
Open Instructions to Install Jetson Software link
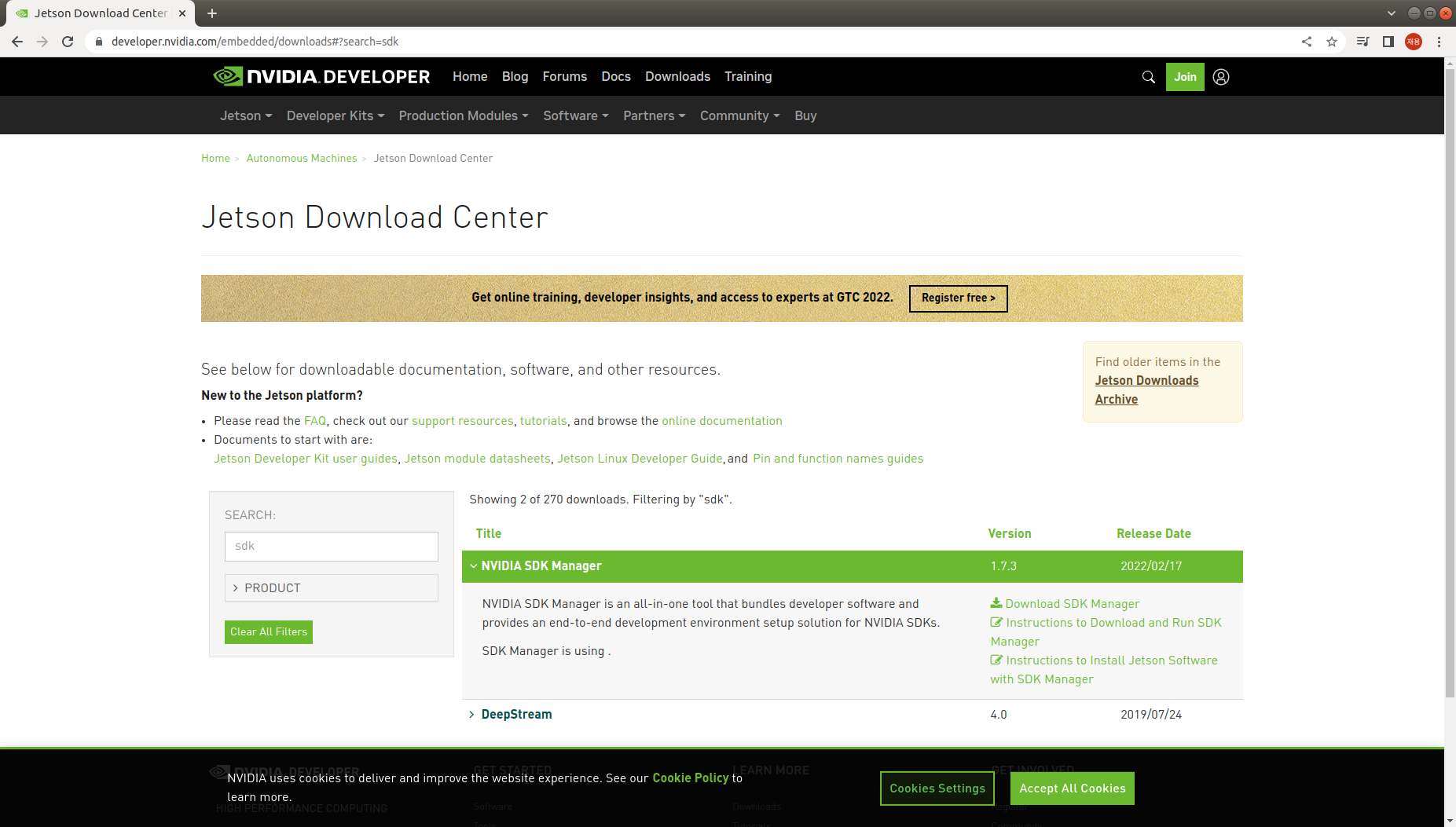pyautogui.click(x=1104, y=670)
